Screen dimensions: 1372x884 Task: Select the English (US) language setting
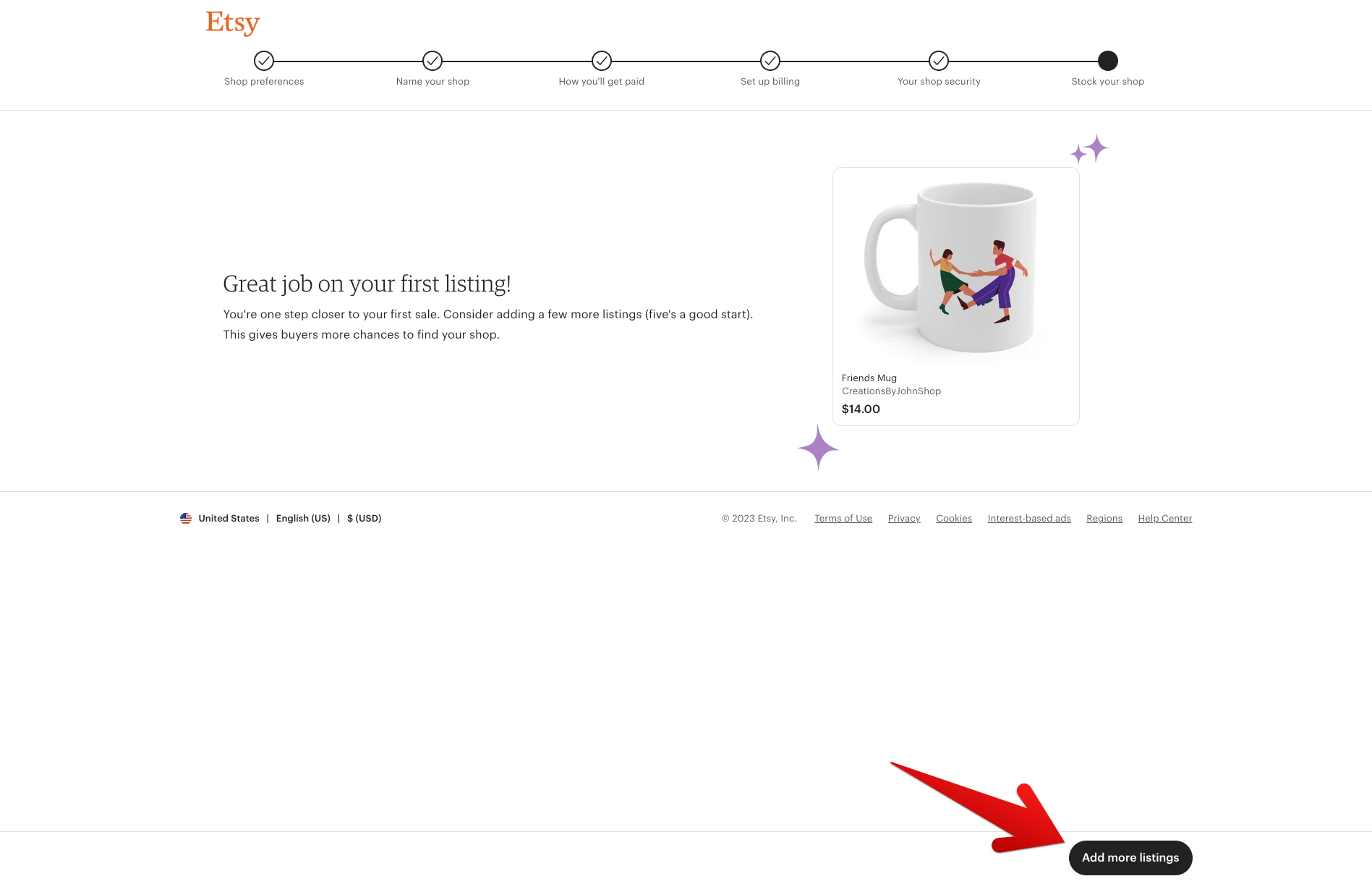(303, 518)
